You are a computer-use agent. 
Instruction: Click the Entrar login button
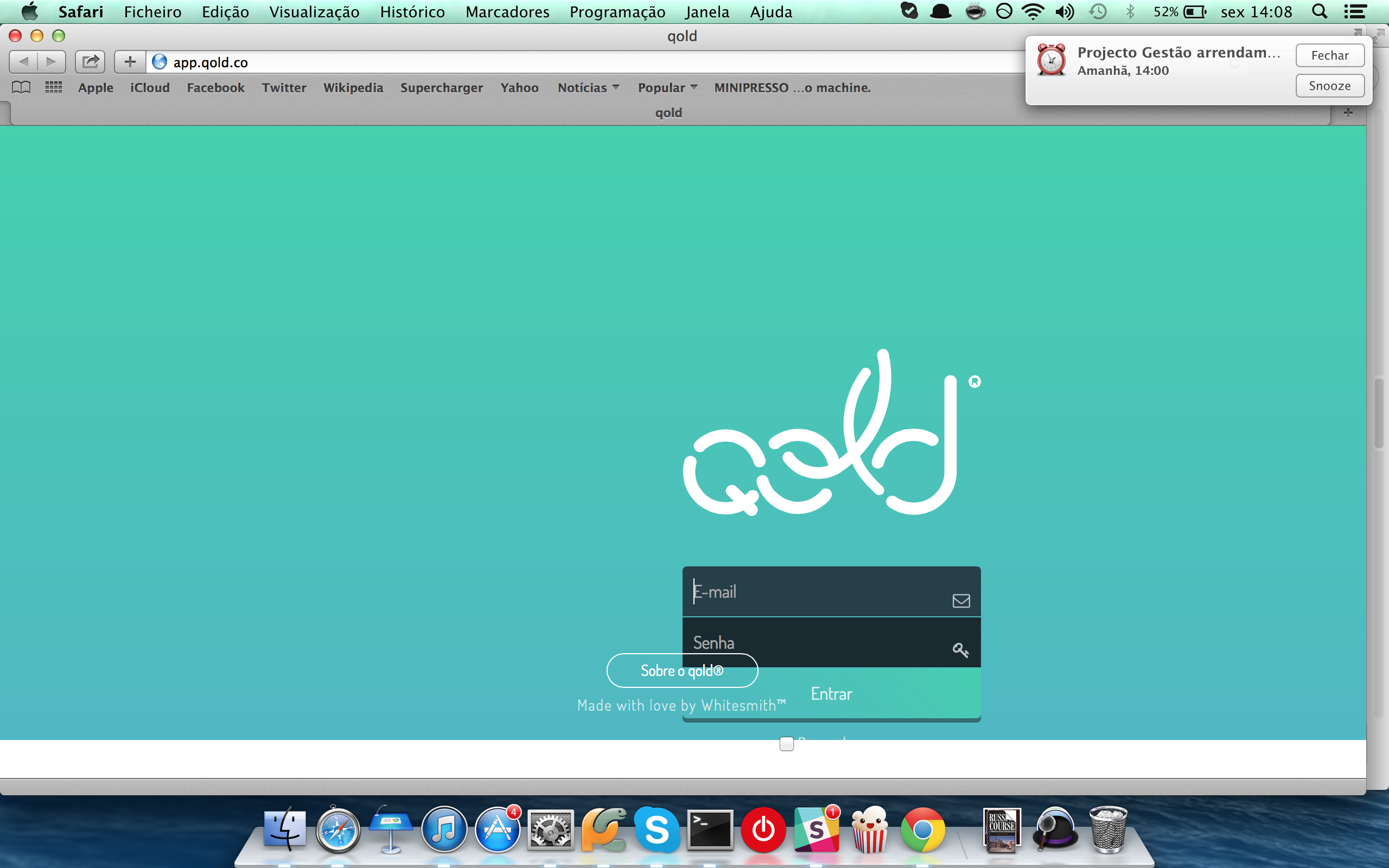point(831,693)
